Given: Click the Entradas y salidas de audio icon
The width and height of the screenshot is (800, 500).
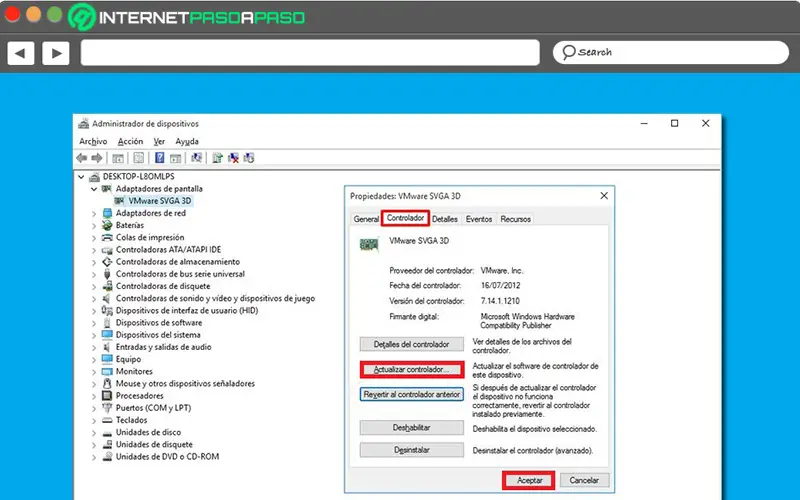Looking at the screenshot, I should pyautogui.click(x=107, y=347).
